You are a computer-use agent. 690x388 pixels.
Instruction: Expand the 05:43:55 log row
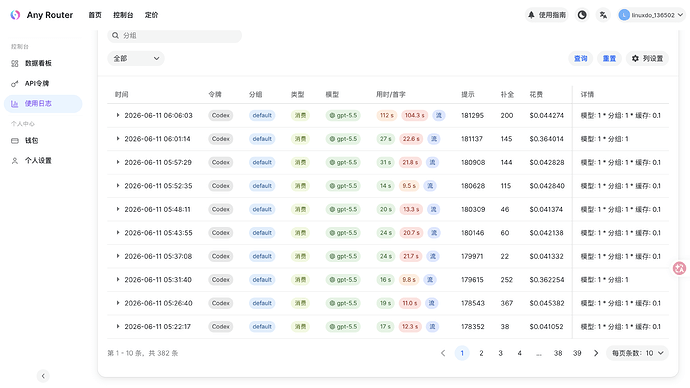point(118,233)
